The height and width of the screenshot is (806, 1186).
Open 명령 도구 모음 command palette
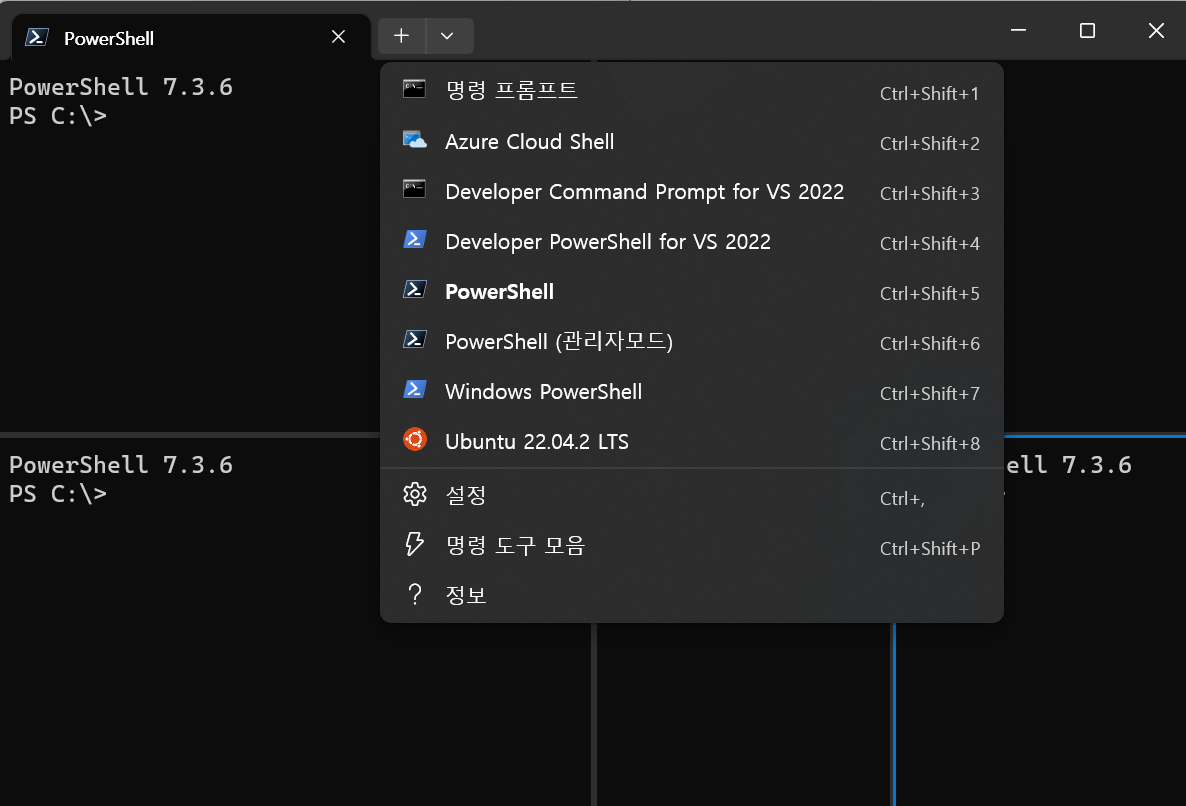[691, 546]
